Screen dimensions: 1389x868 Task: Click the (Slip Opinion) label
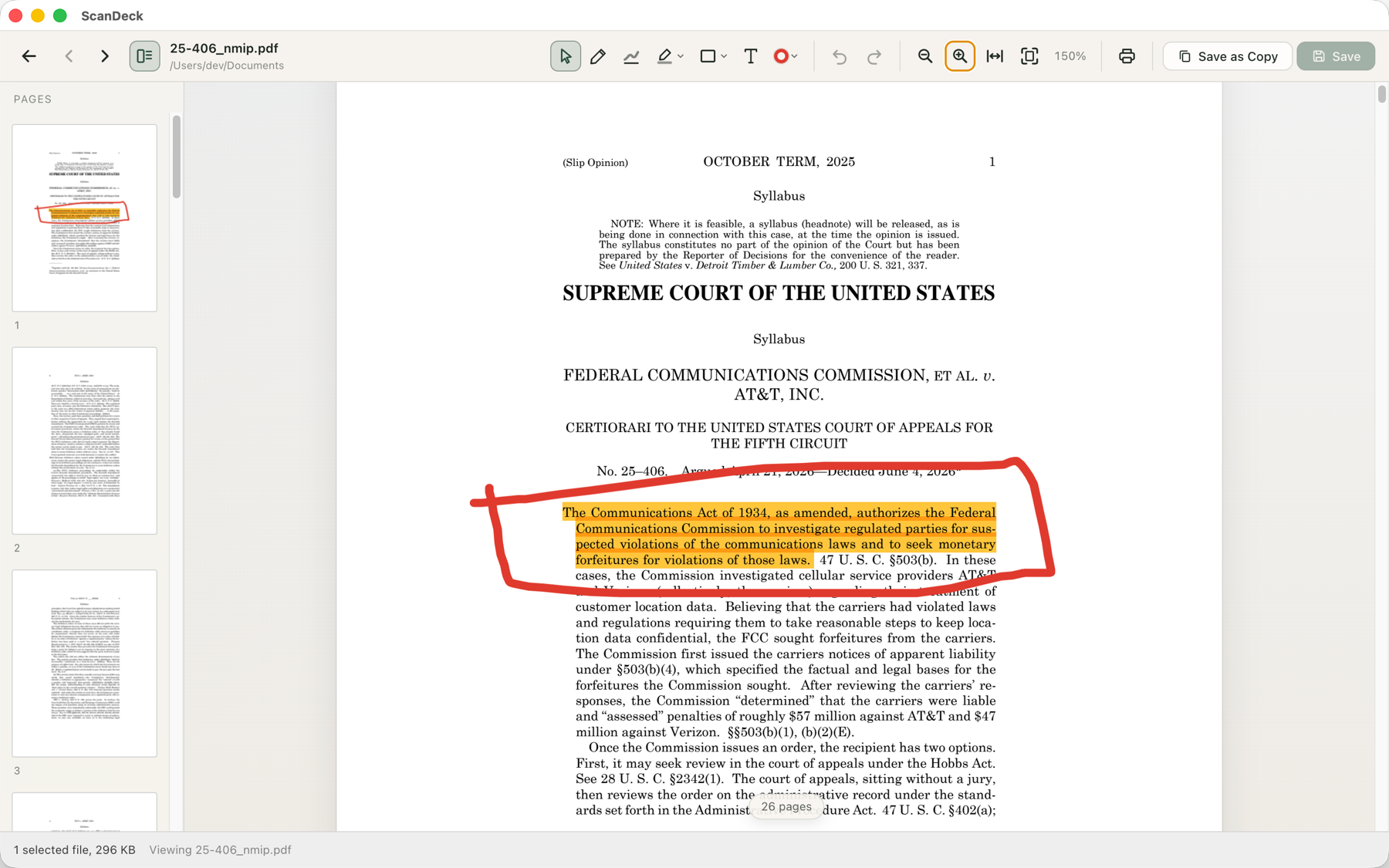click(x=595, y=163)
